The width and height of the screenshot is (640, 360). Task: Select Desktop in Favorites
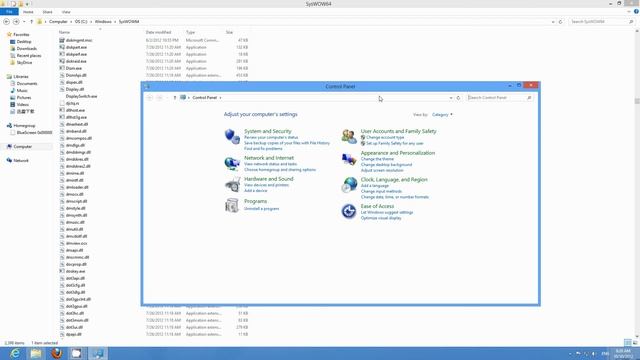[x=24, y=42]
